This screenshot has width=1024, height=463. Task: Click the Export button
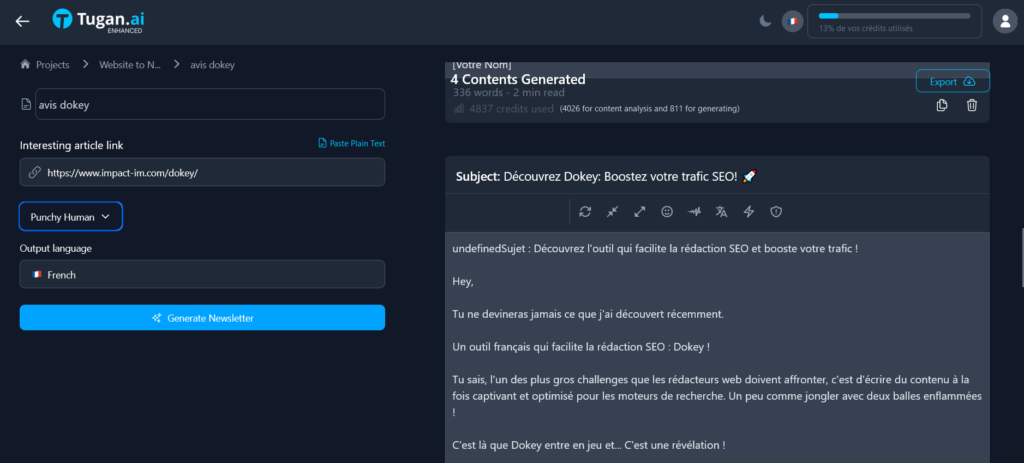click(952, 82)
